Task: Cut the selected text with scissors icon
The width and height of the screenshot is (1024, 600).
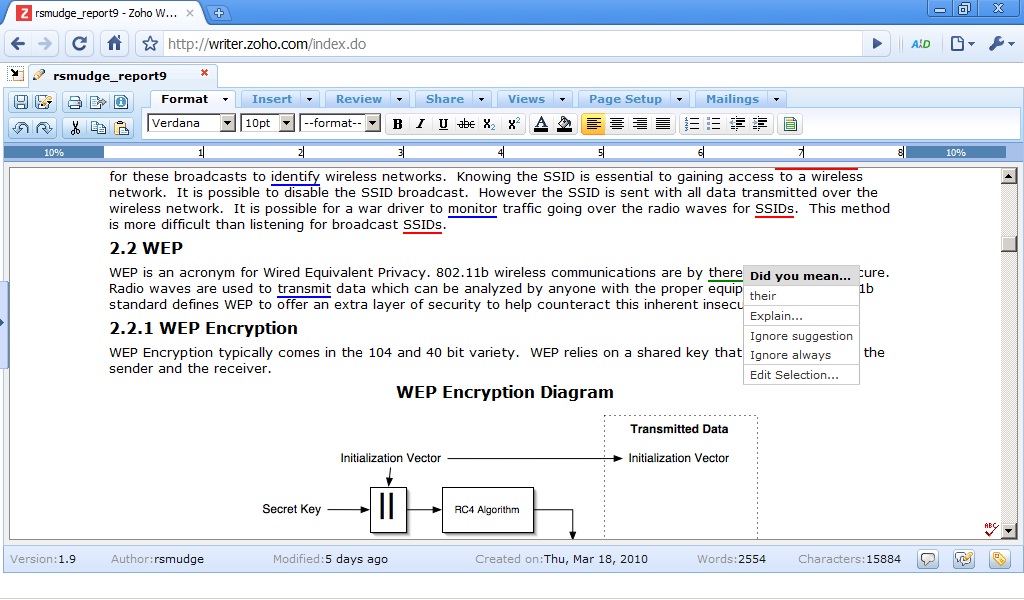Action: (74, 128)
